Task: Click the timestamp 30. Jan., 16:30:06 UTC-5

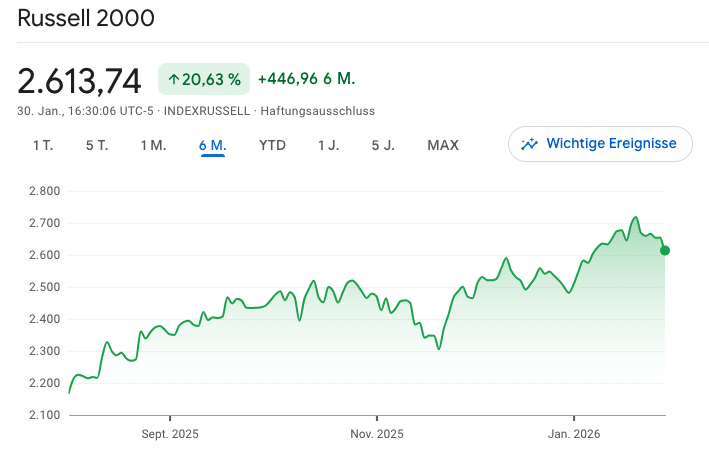Action: click(x=85, y=111)
